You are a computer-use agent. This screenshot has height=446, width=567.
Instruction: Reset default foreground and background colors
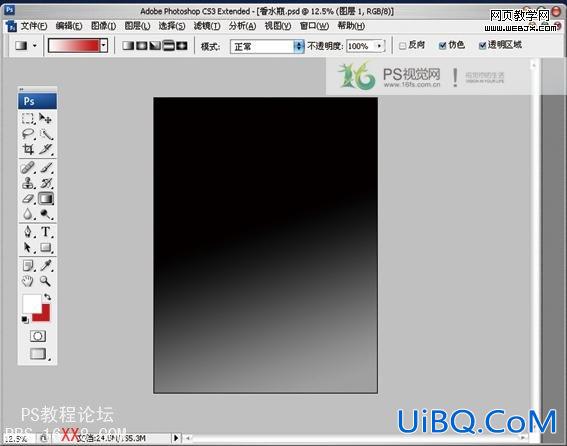tap(25, 320)
